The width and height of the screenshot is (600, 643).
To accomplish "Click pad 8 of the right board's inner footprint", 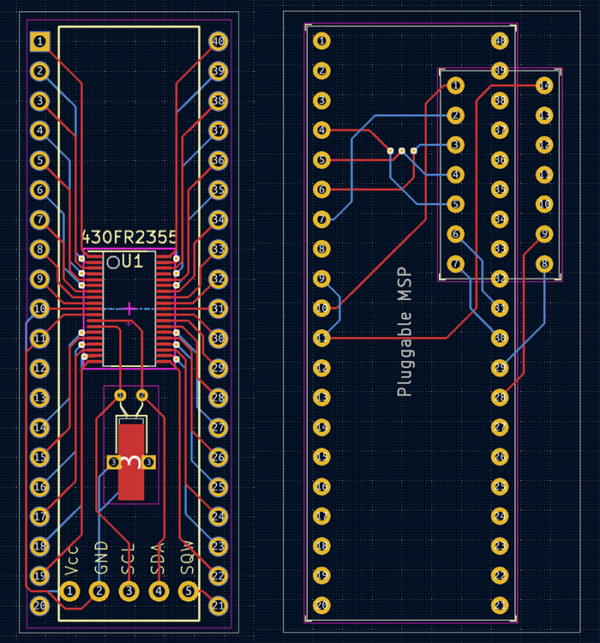I will point(544,265).
